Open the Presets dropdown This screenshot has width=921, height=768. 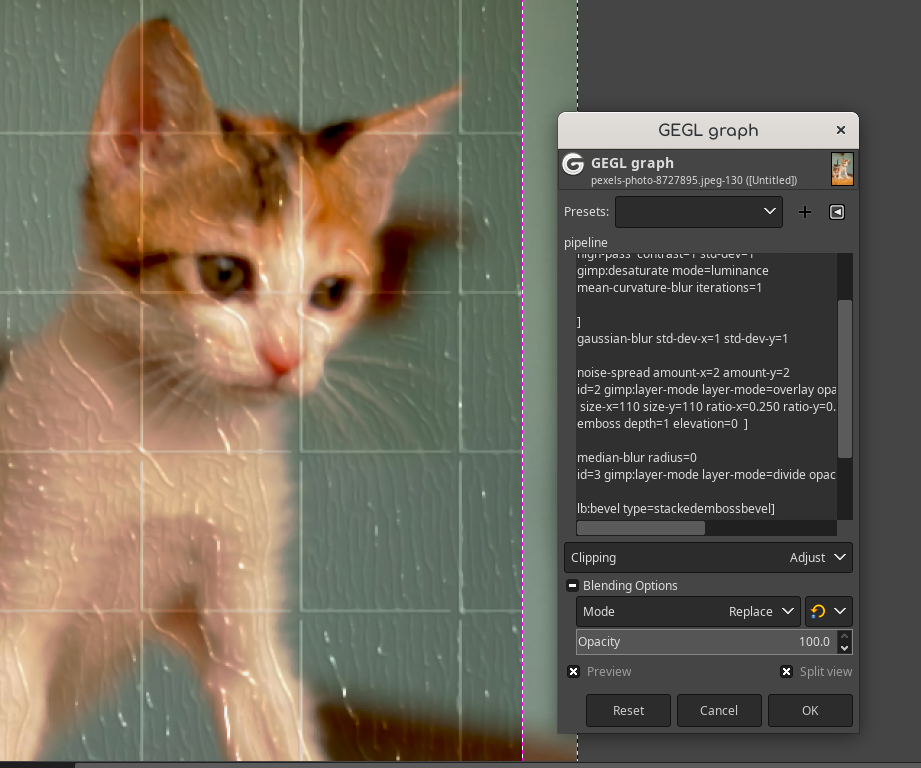click(x=698, y=212)
